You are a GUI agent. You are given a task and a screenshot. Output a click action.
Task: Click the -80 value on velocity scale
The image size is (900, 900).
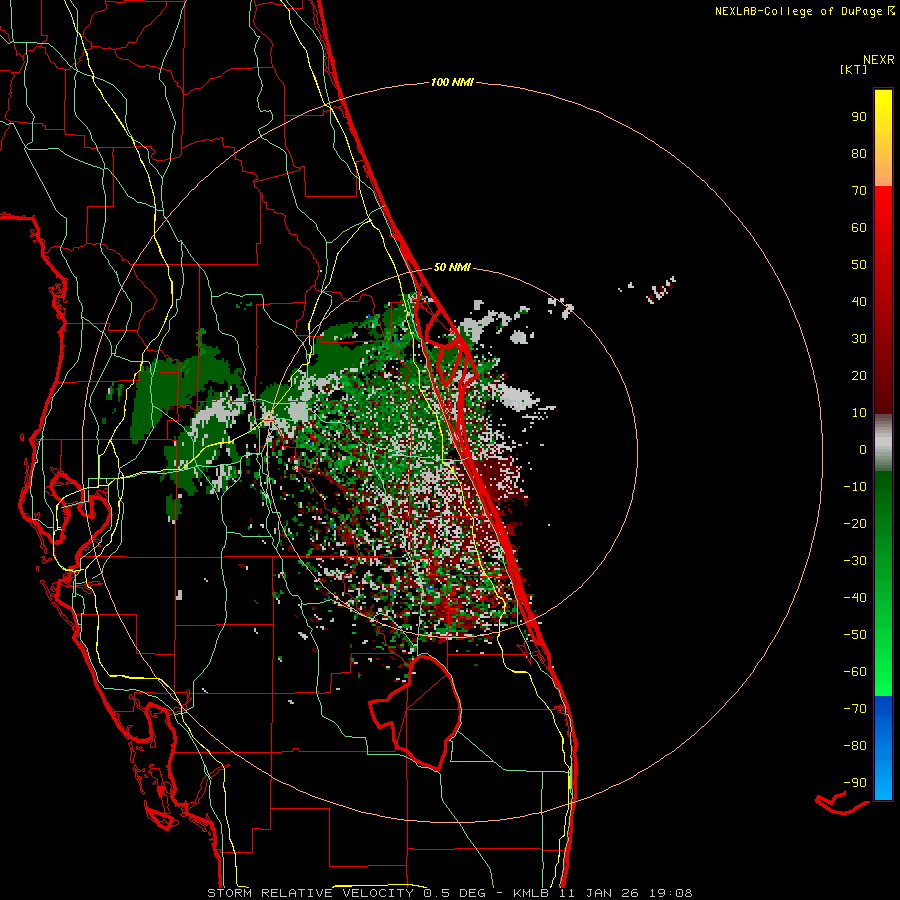tap(855, 746)
